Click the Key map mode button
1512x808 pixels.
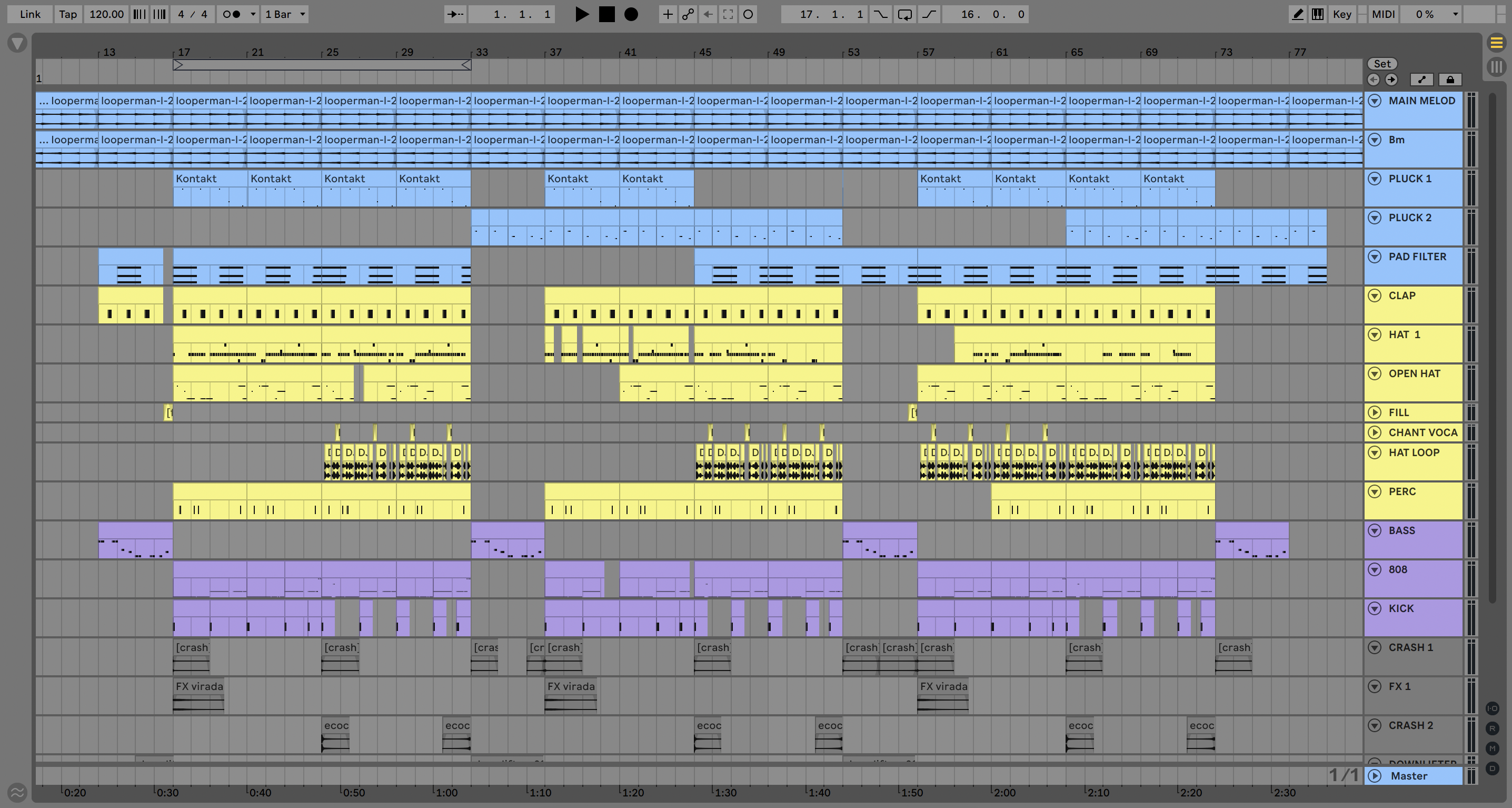[1342, 15]
